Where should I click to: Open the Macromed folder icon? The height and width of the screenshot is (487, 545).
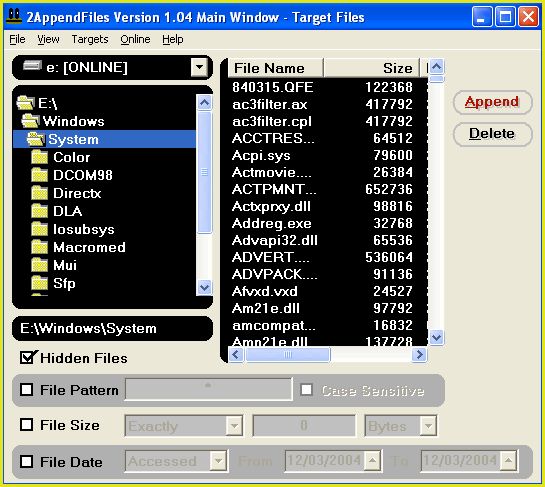[39, 247]
